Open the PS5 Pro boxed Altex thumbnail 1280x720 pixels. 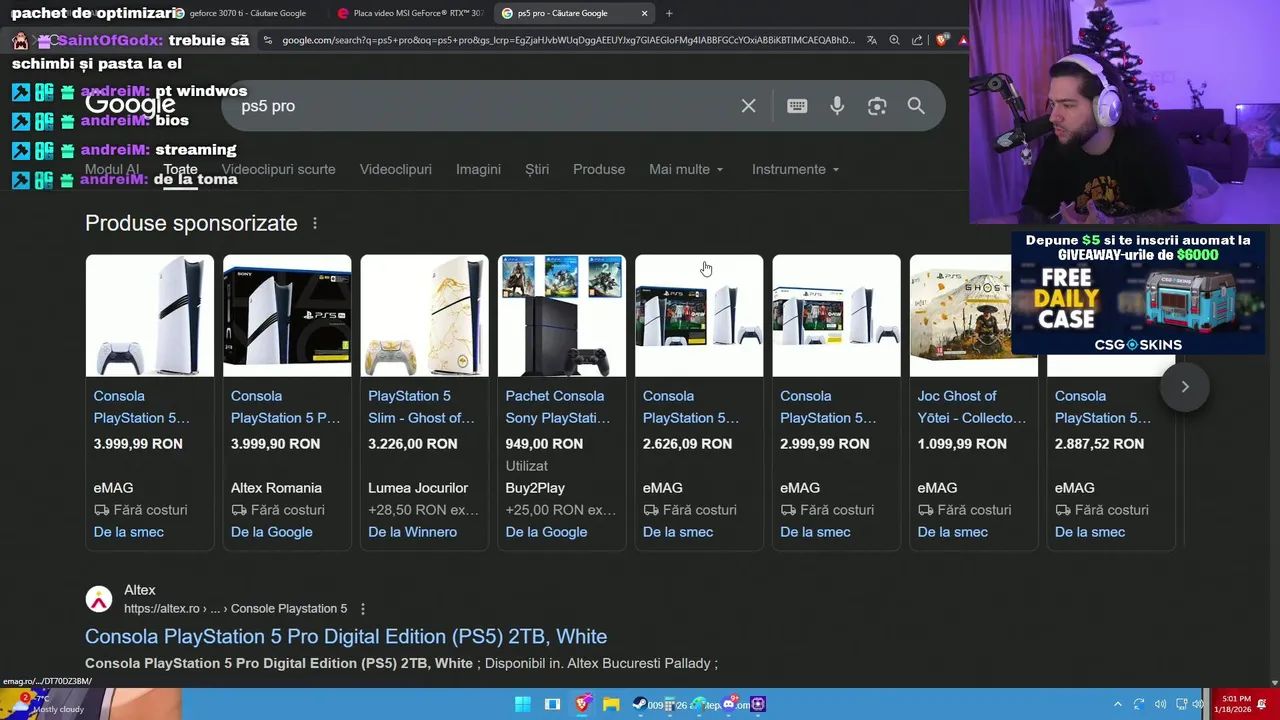click(x=287, y=316)
